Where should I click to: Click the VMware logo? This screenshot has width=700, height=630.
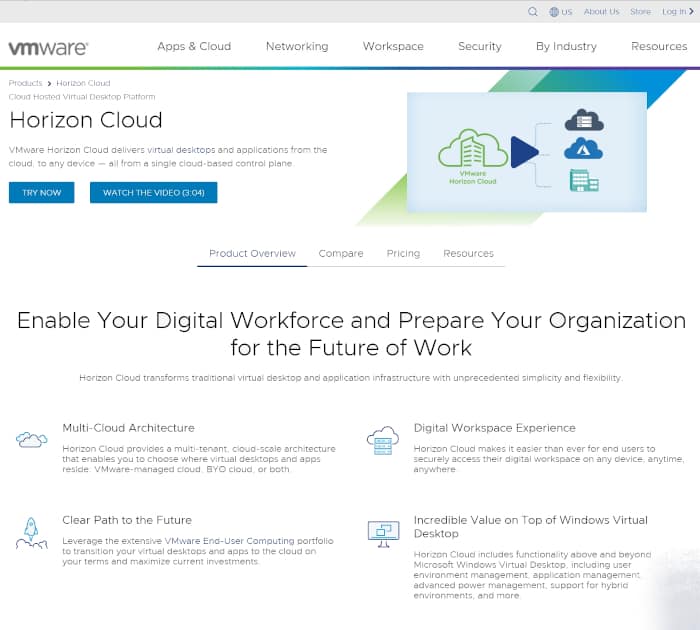[x=48, y=47]
